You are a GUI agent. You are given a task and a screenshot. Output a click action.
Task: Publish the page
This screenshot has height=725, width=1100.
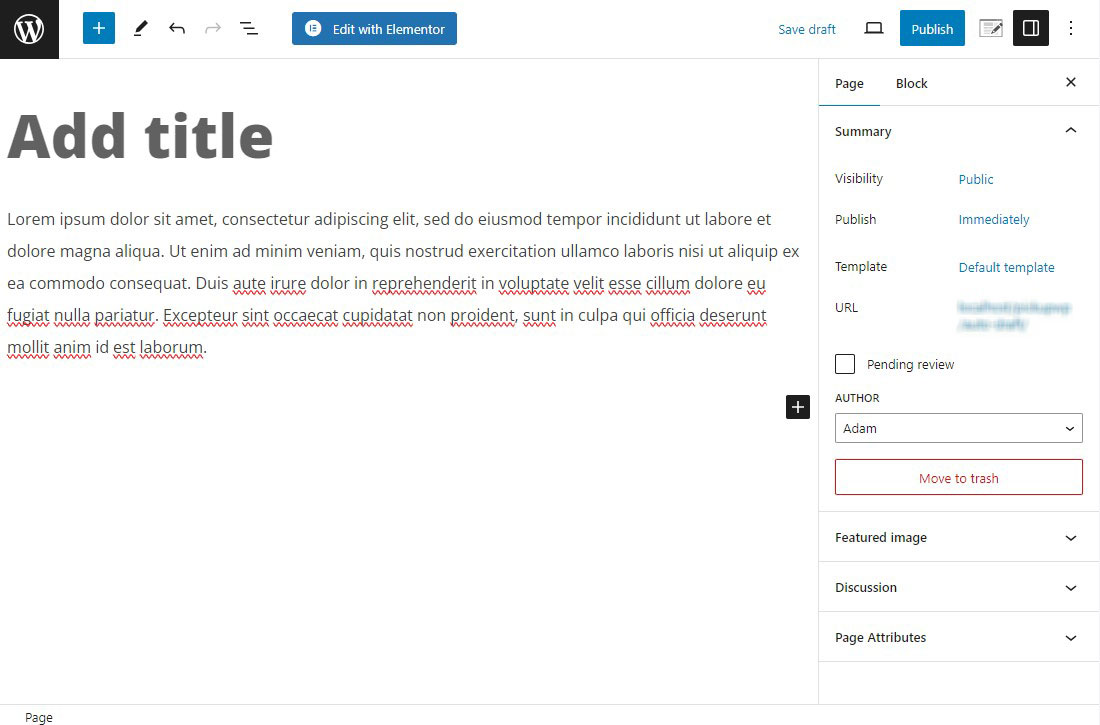pyautogui.click(x=932, y=29)
